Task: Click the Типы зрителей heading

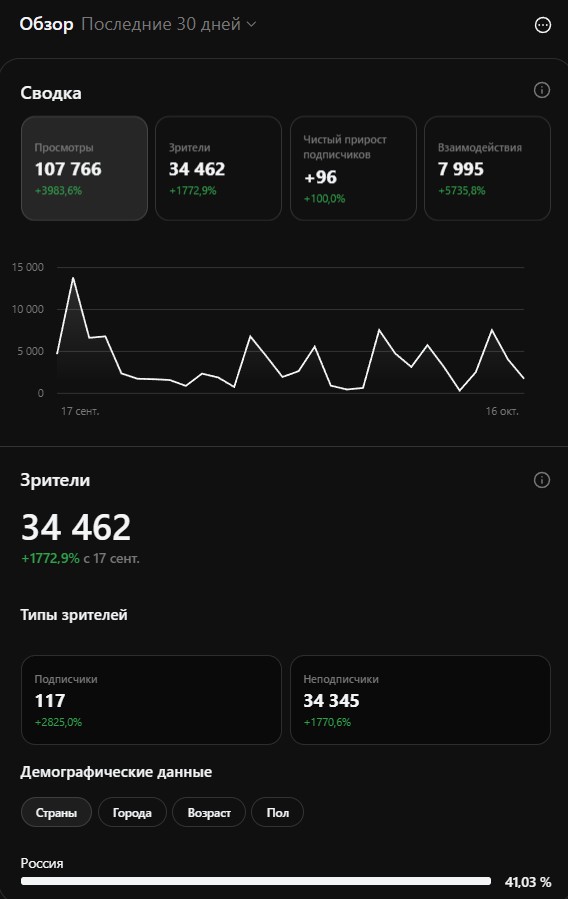Action: click(x=74, y=615)
